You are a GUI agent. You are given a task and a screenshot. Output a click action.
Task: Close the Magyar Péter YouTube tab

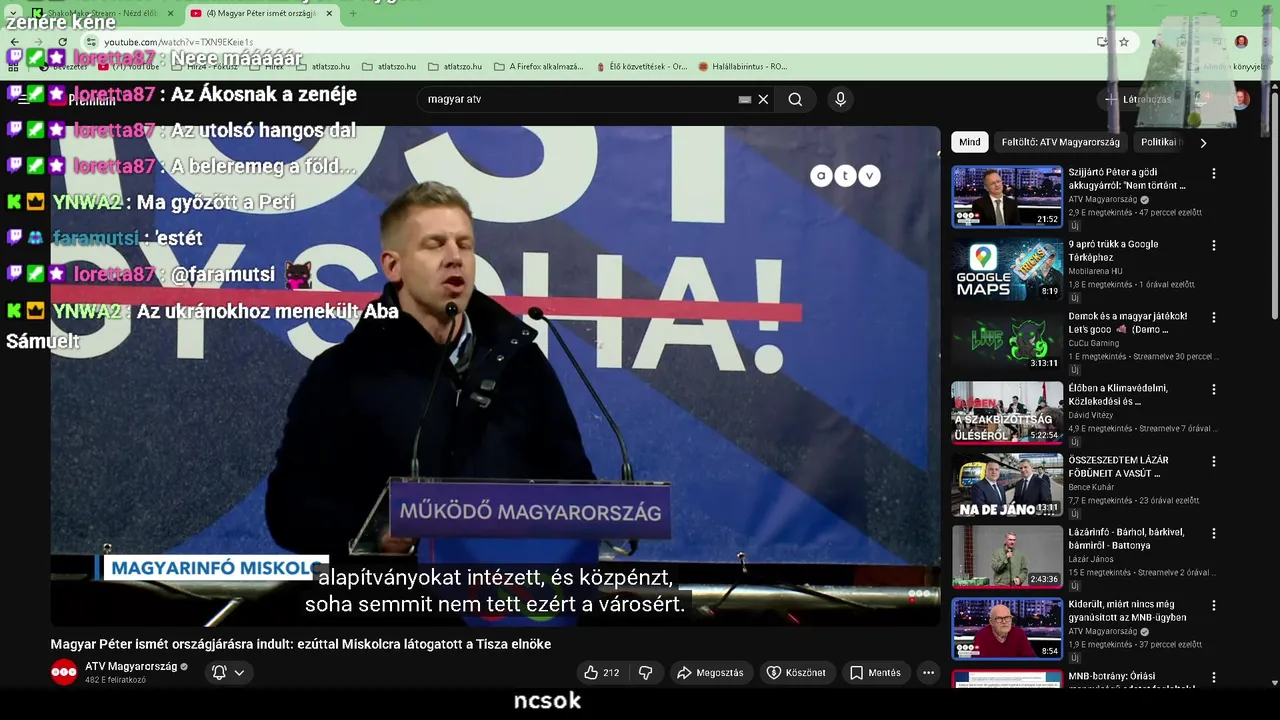click(329, 14)
